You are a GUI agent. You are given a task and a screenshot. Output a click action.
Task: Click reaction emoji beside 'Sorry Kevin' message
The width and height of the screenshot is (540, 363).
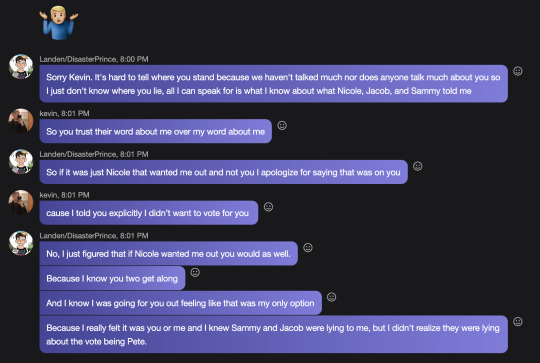(x=518, y=71)
